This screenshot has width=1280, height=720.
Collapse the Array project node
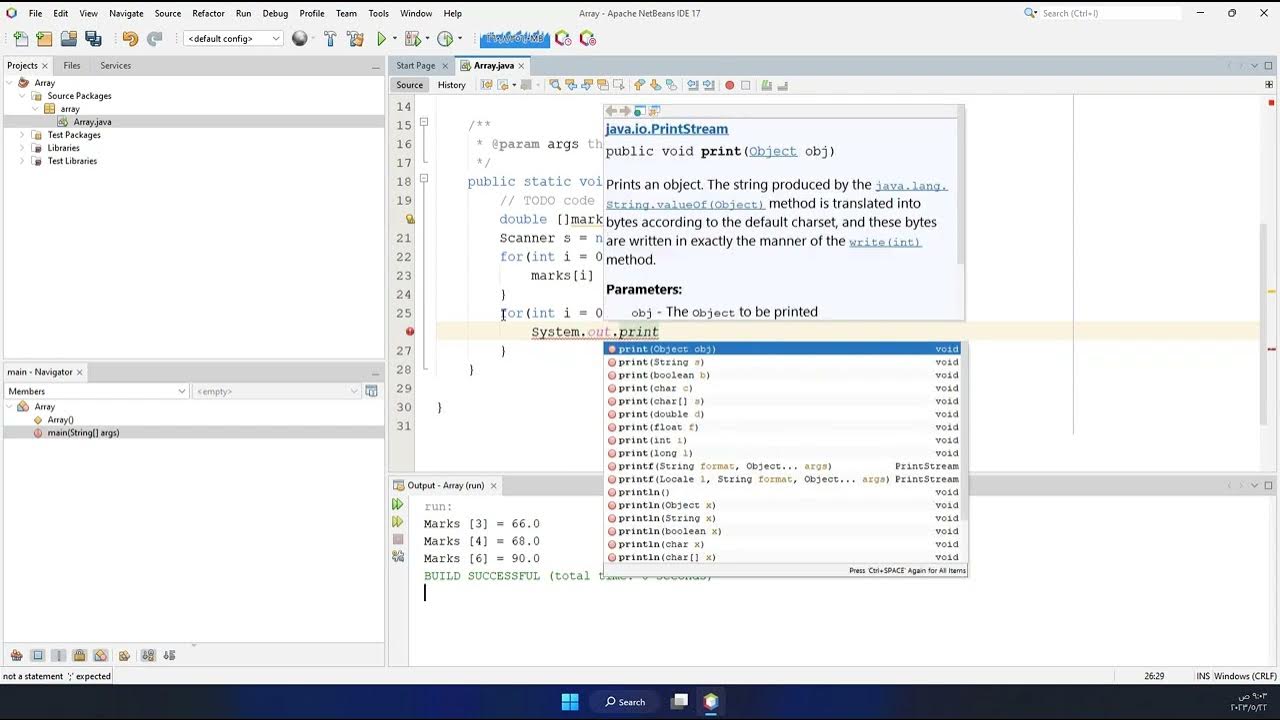coord(10,83)
